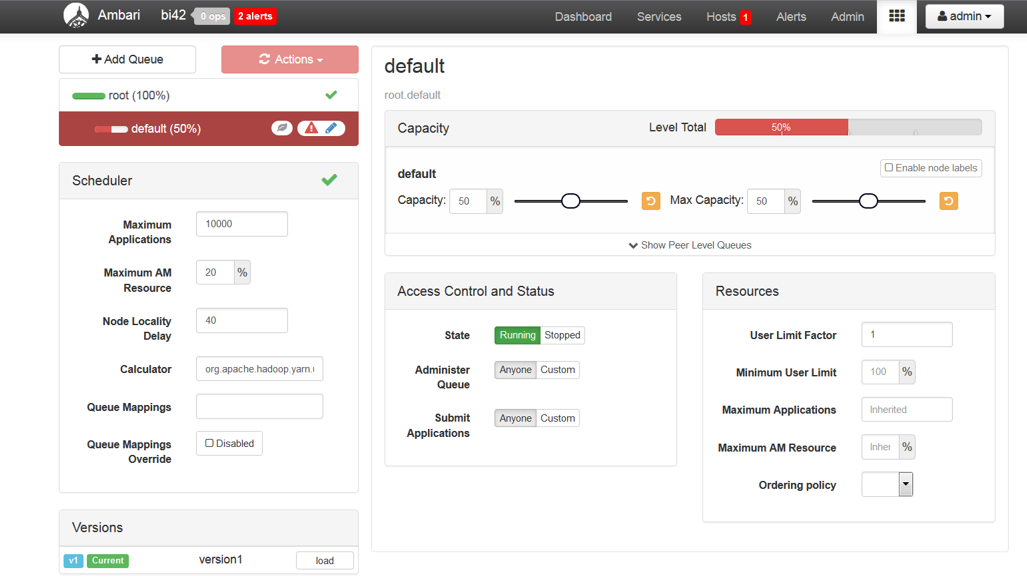Open the Hosts menu item
Screen dimensions: 1027x588
[x=727, y=16]
